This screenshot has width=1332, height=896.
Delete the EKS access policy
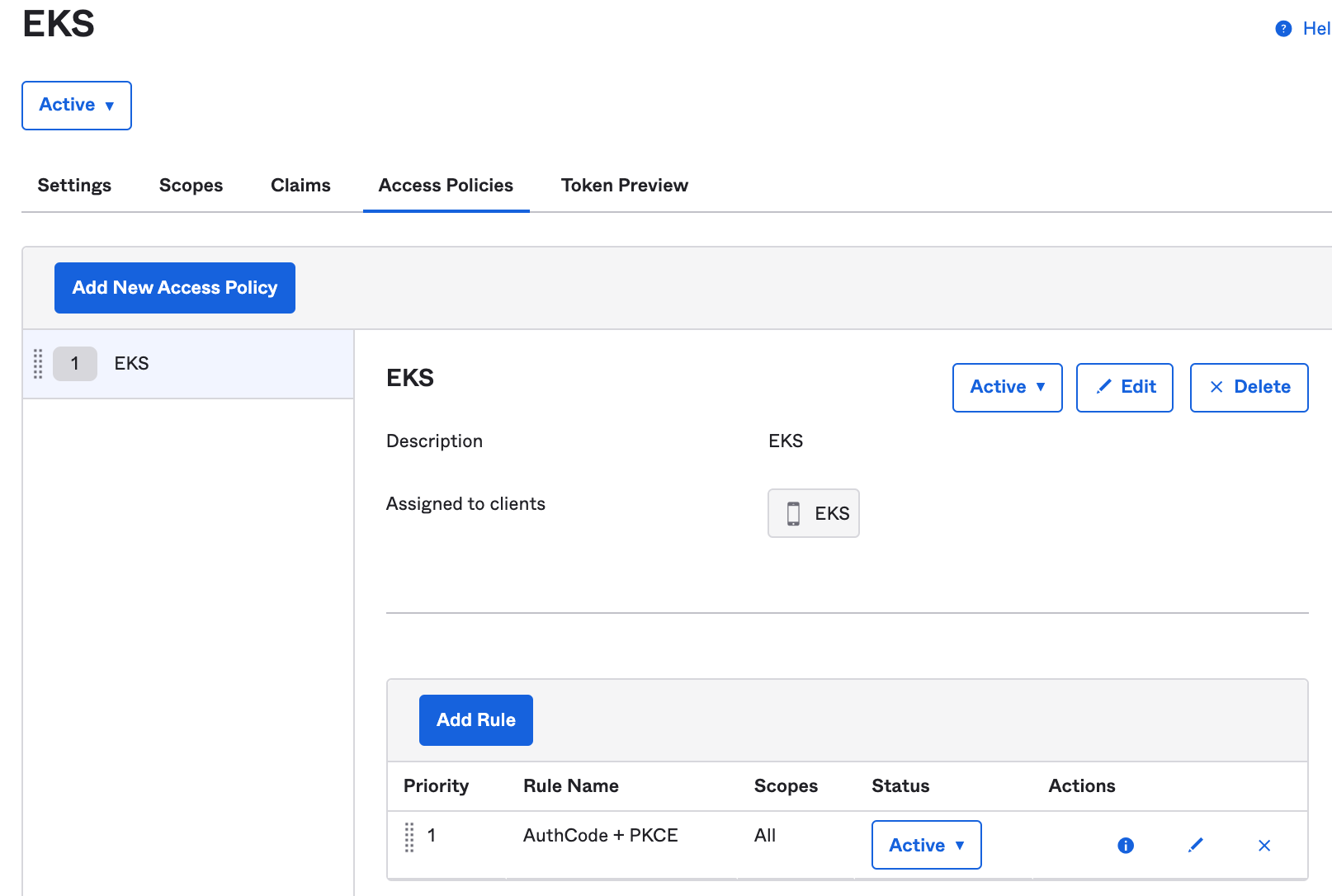(x=1249, y=387)
